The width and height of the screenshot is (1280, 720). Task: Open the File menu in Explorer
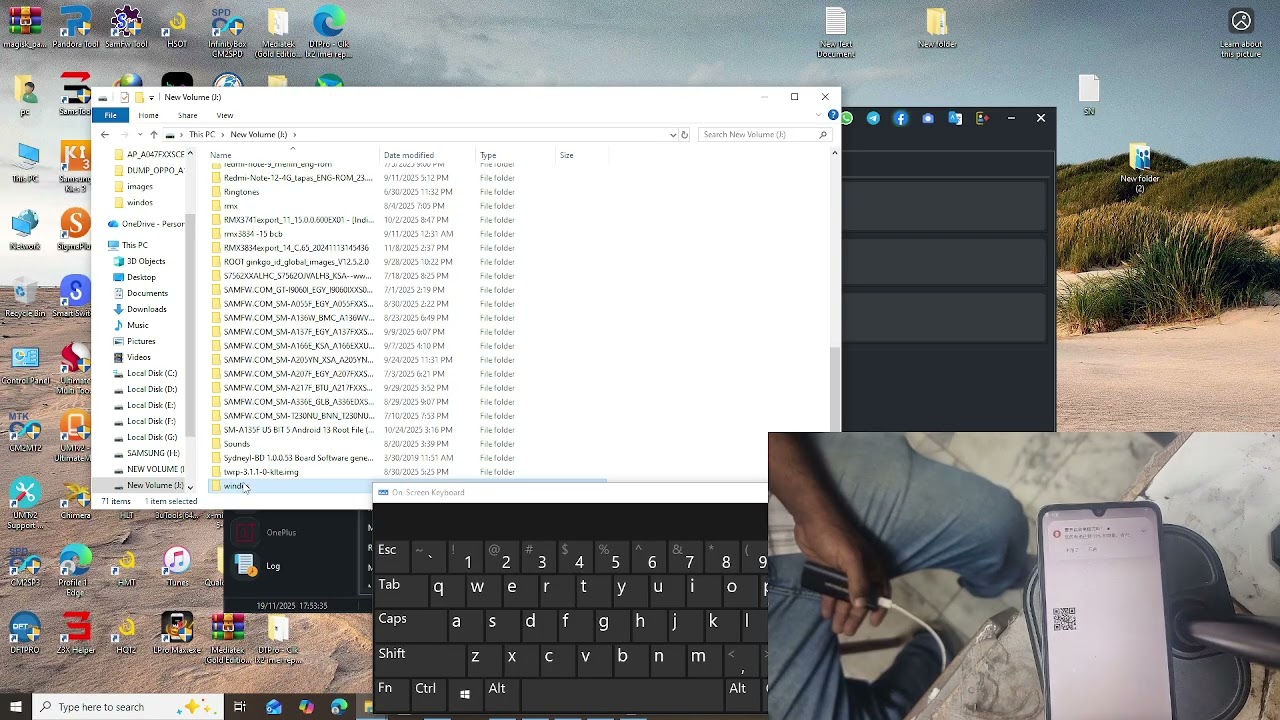[x=111, y=115]
